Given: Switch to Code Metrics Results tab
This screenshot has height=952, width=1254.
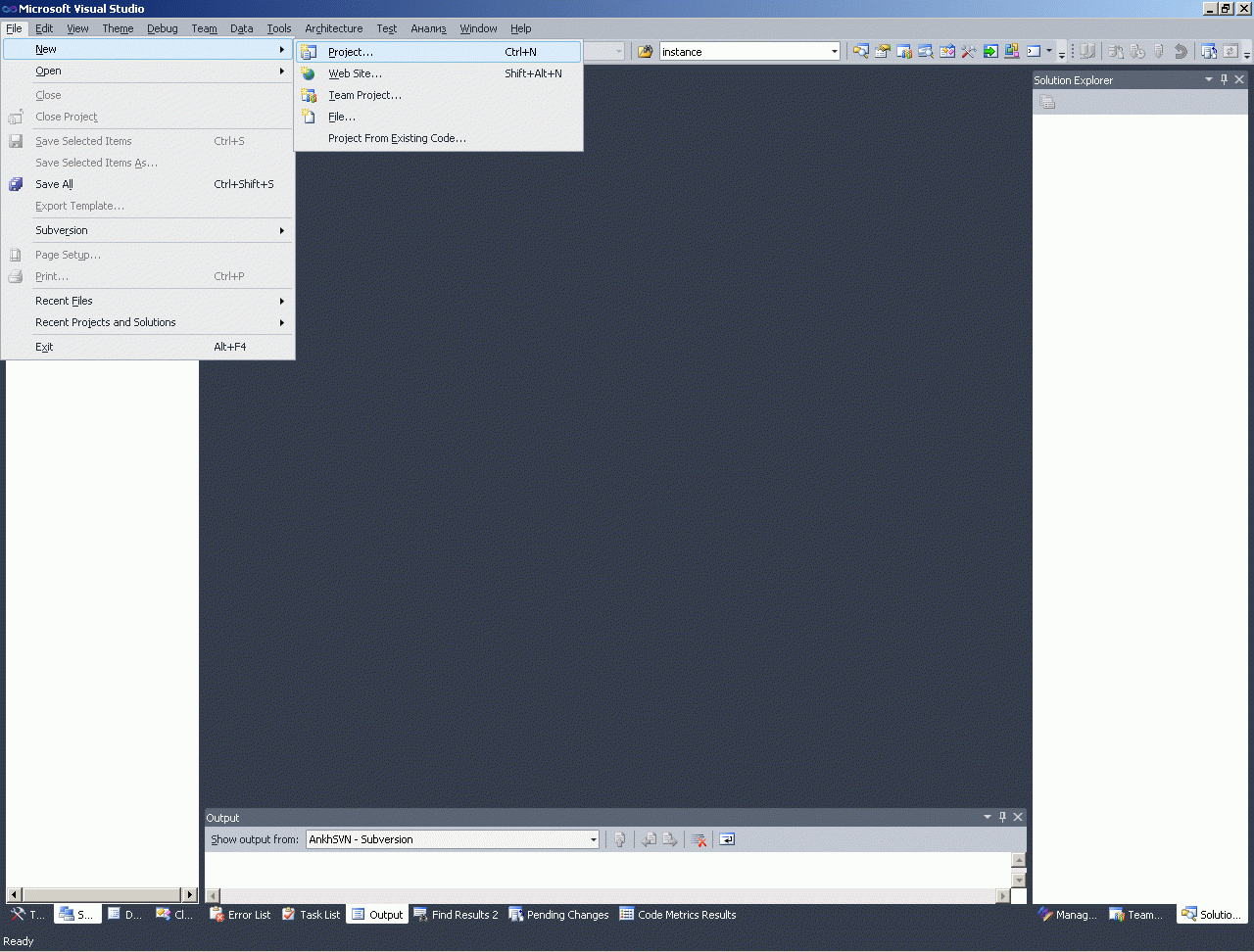Looking at the screenshot, I should tap(678, 915).
